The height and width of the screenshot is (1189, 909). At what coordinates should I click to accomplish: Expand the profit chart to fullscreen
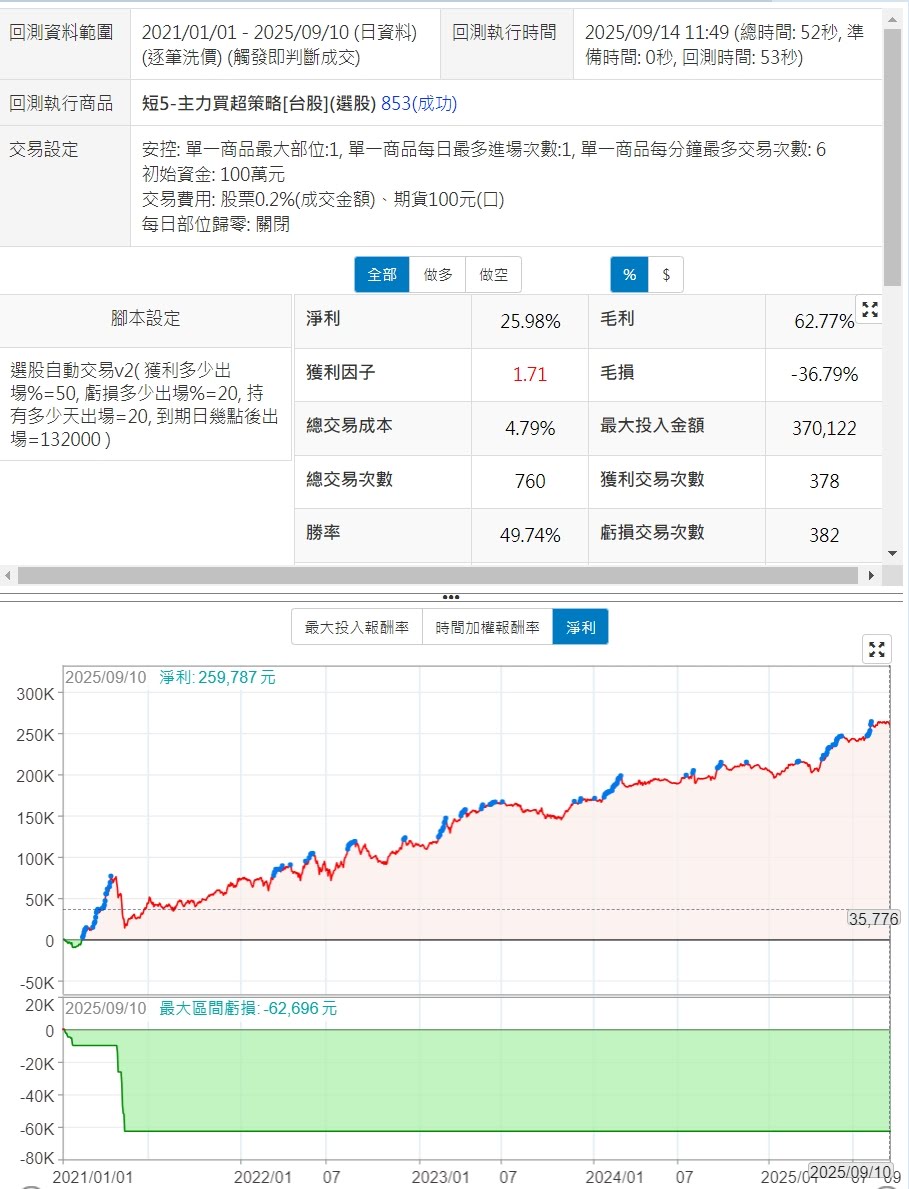(x=876, y=649)
